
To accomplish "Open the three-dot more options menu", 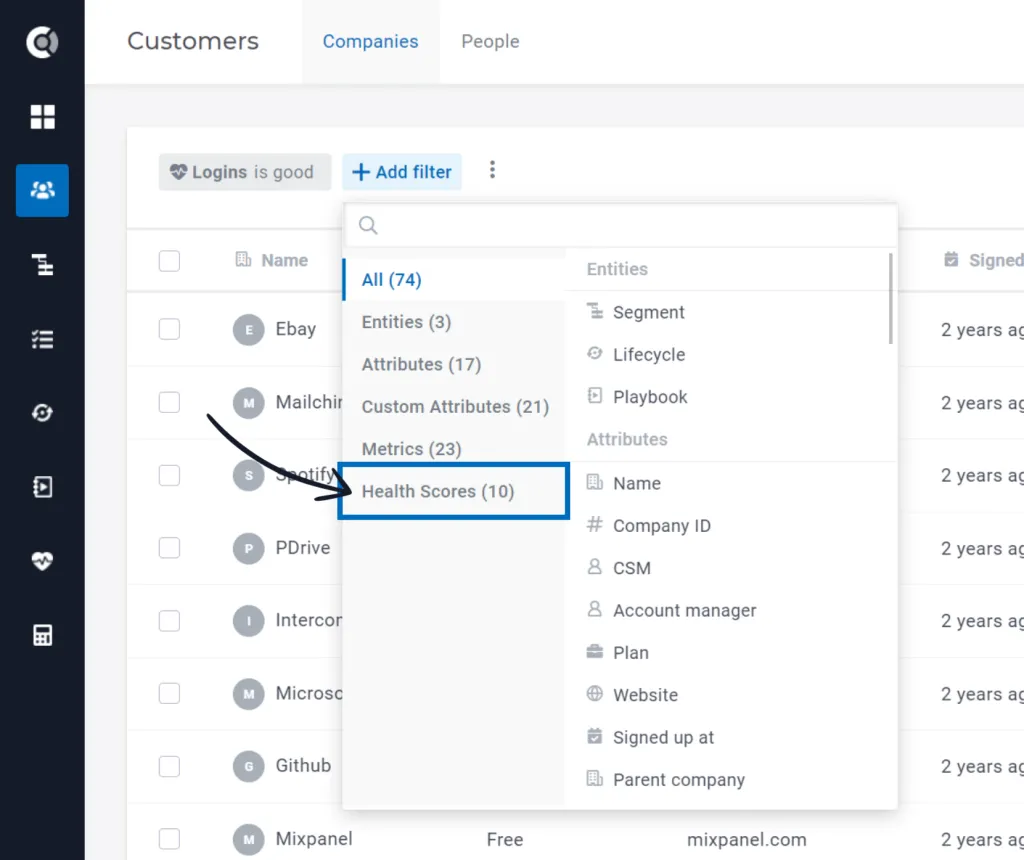I will pos(492,170).
